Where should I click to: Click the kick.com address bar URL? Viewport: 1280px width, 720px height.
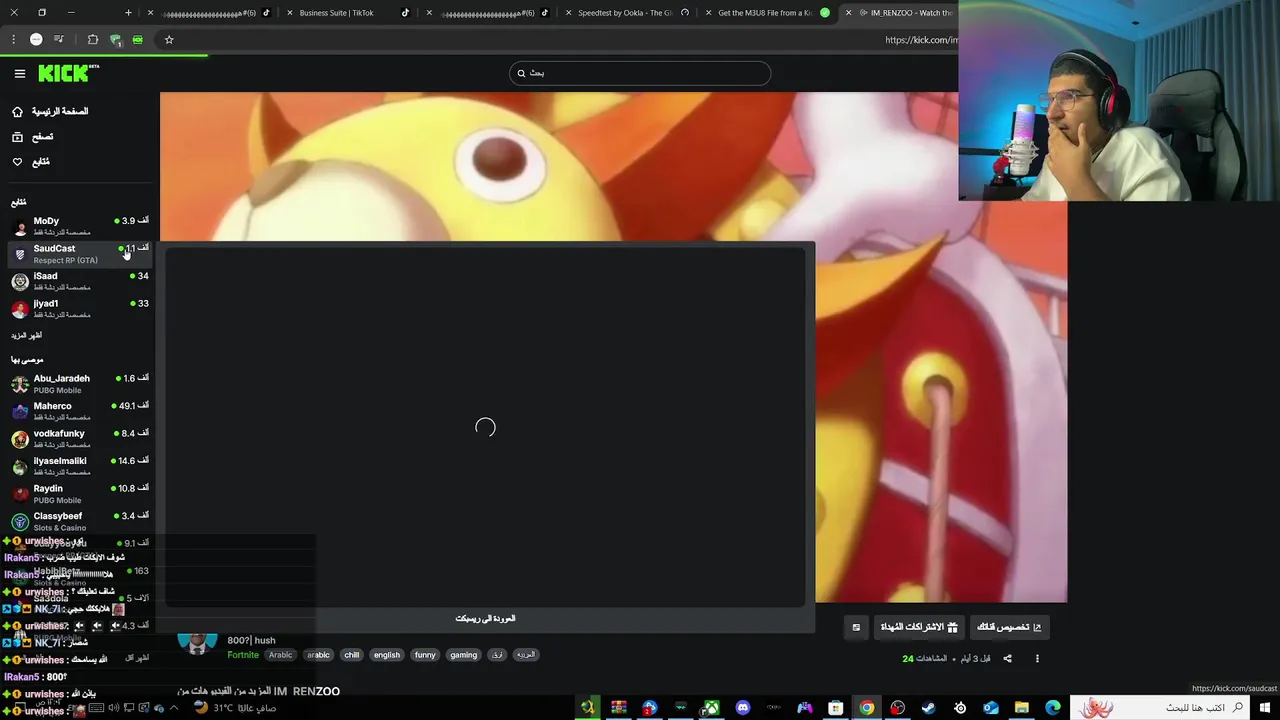click(x=921, y=40)
